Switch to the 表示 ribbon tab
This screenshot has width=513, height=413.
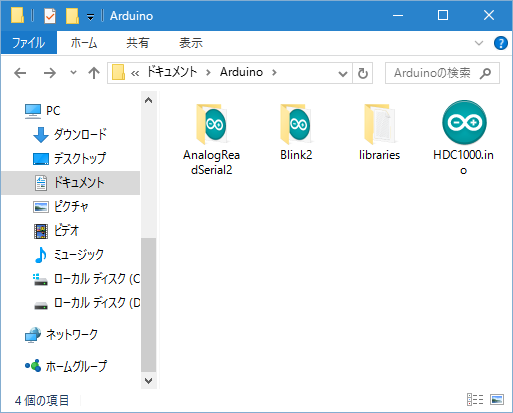click(x=191, y=43)
